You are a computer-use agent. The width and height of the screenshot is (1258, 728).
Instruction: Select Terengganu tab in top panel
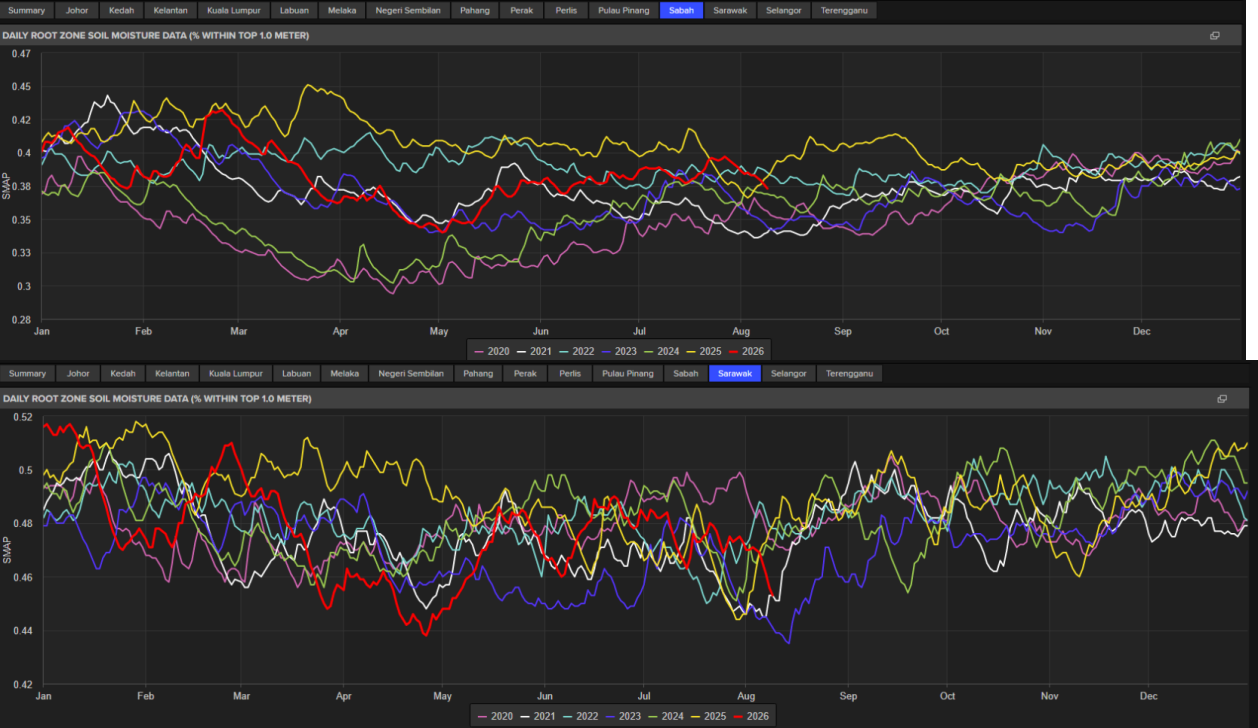843,11
